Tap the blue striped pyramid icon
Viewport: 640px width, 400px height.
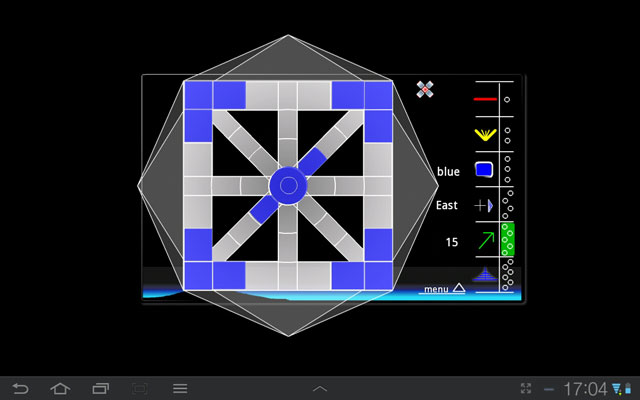click(x=484, y=274)
